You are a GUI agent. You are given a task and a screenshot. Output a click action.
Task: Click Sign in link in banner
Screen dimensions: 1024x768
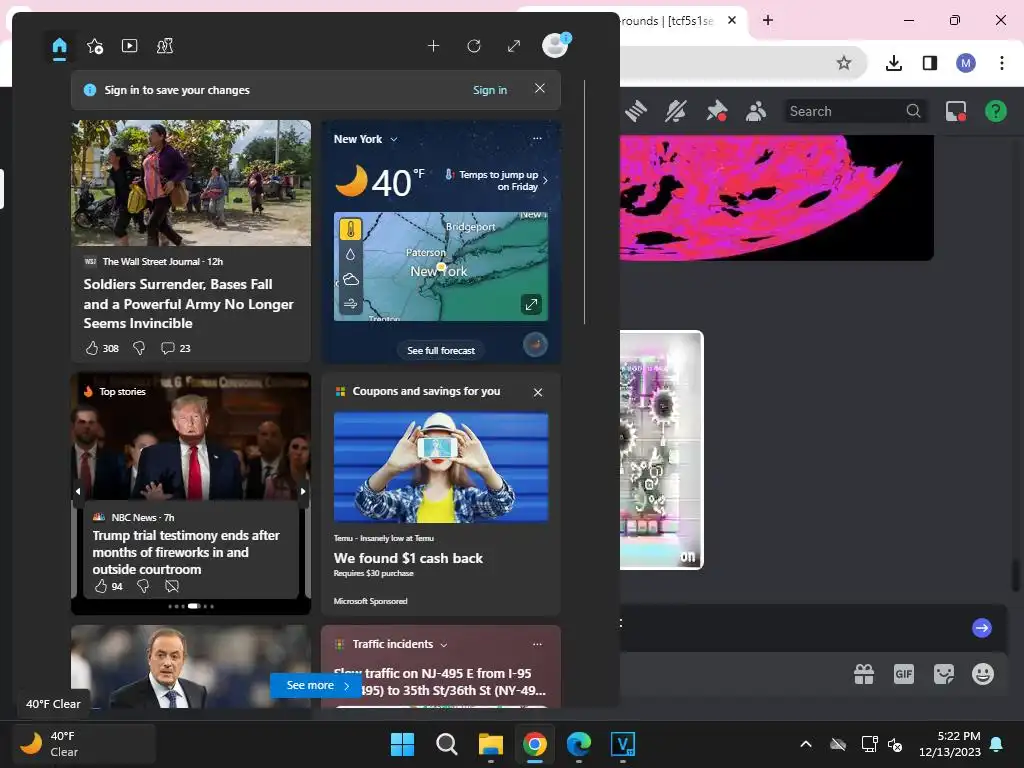[x=490, y=90]
